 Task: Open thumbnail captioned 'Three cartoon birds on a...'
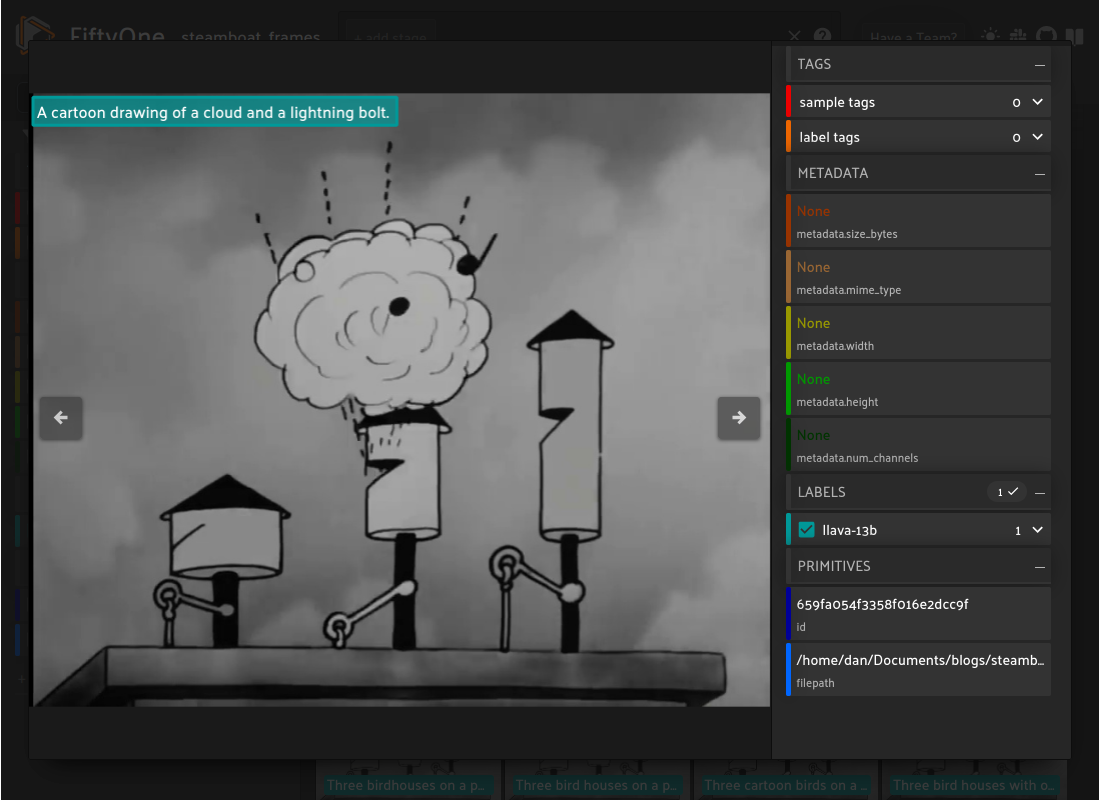tap(787, 781)
